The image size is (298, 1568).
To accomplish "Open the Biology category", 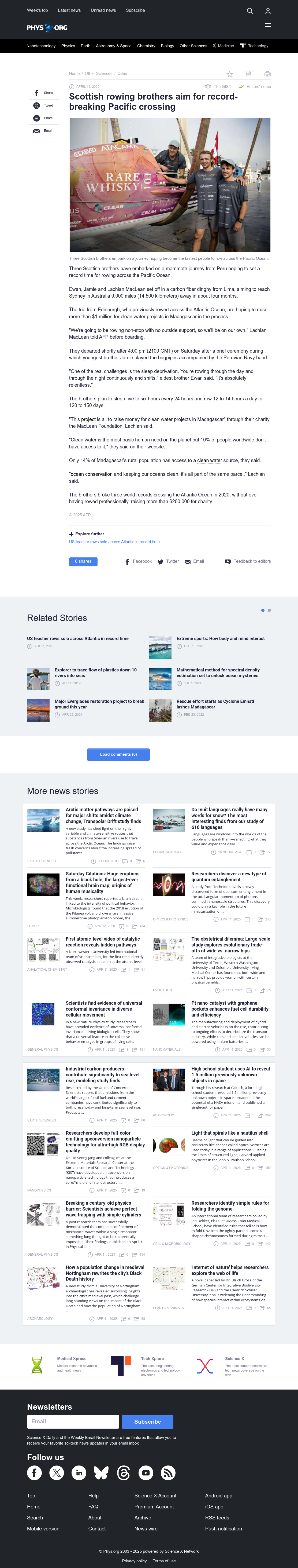I will coord(167,46).
